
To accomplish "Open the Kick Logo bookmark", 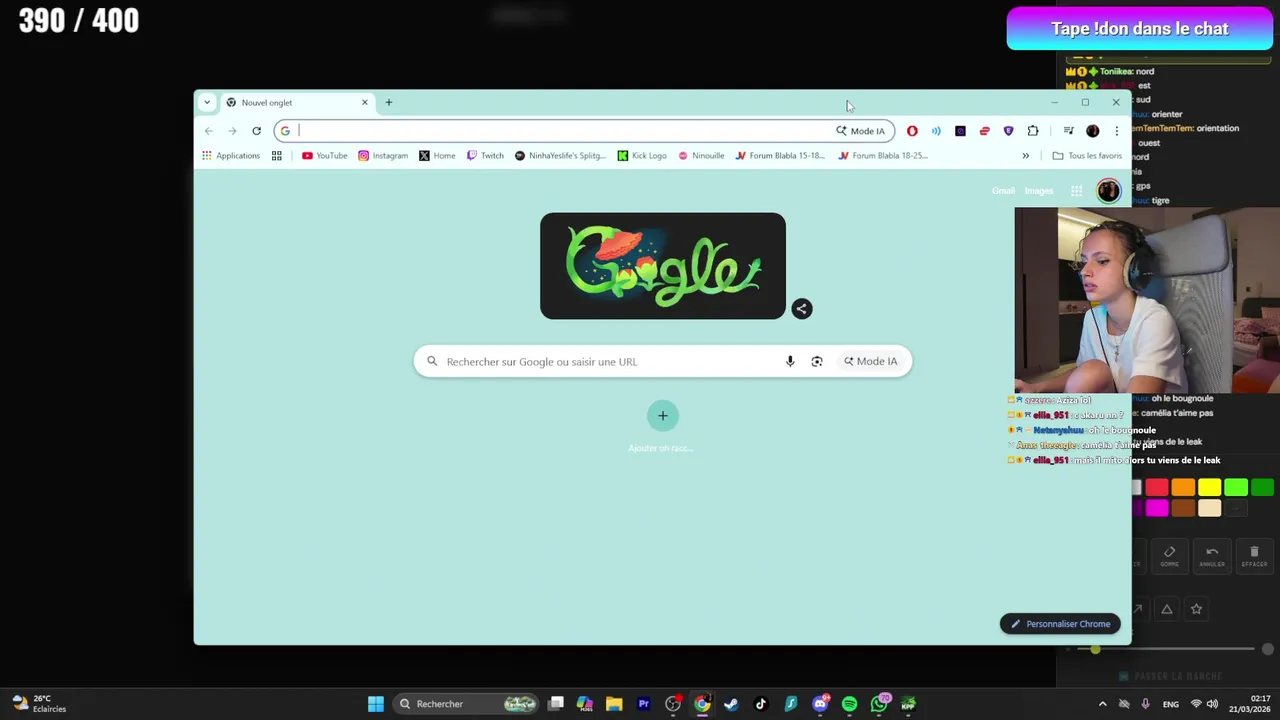I will tap(642, 155).
